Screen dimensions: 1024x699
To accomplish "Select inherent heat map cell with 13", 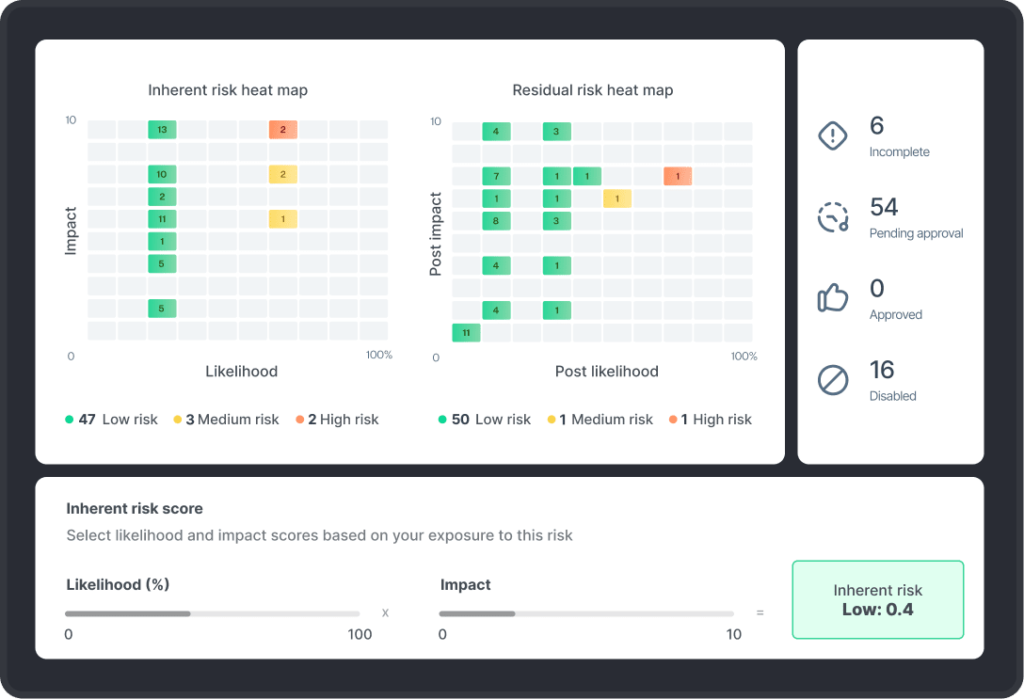I will click(x=162, y=130).
